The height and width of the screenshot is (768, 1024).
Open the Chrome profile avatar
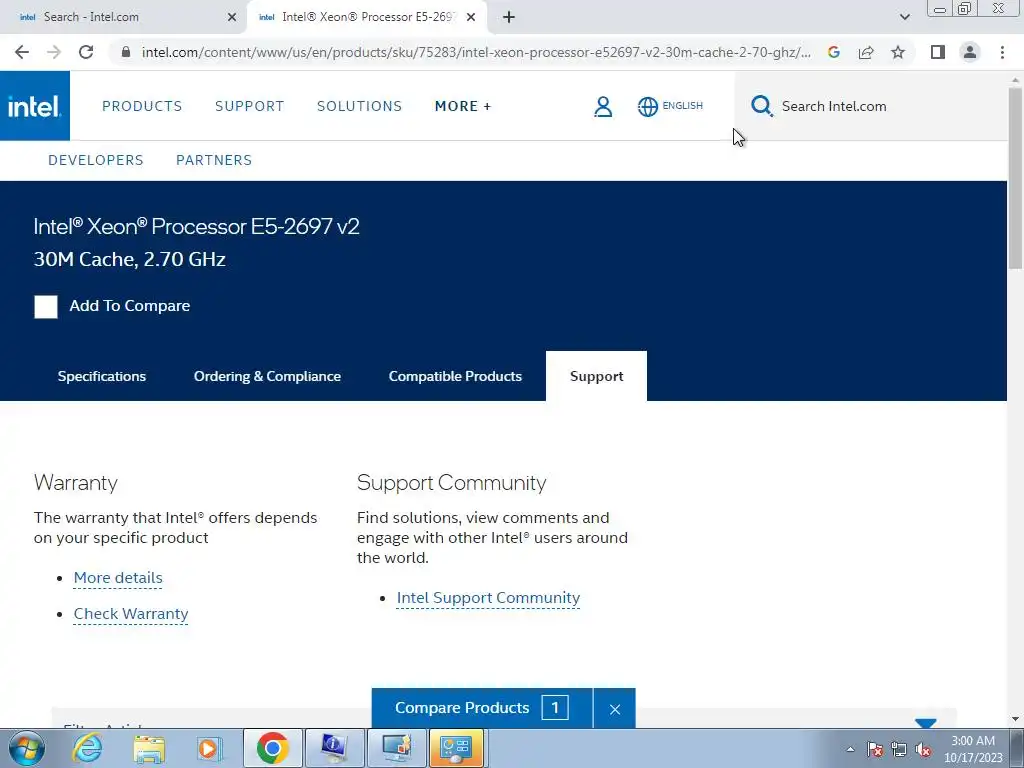970,52
